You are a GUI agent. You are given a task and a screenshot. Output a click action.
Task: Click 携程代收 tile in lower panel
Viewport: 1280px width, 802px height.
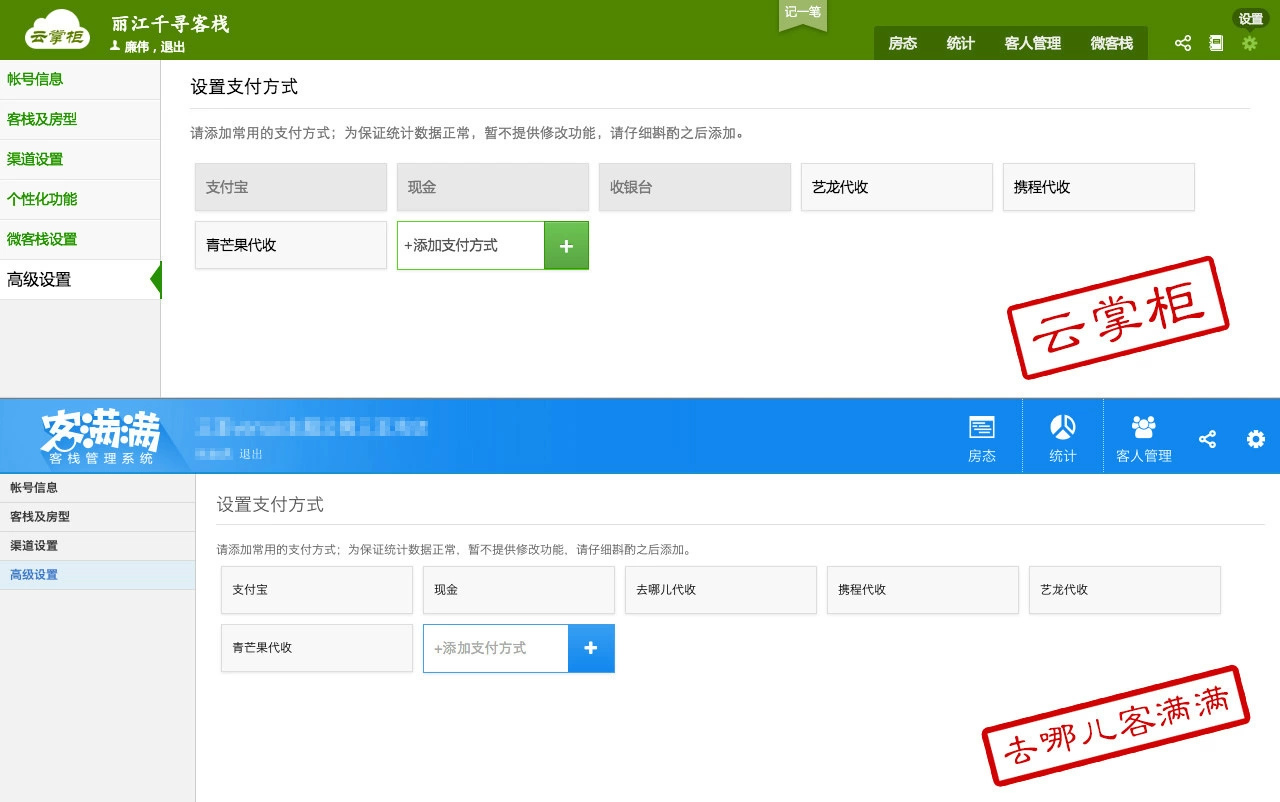click(x=923, y=590)
